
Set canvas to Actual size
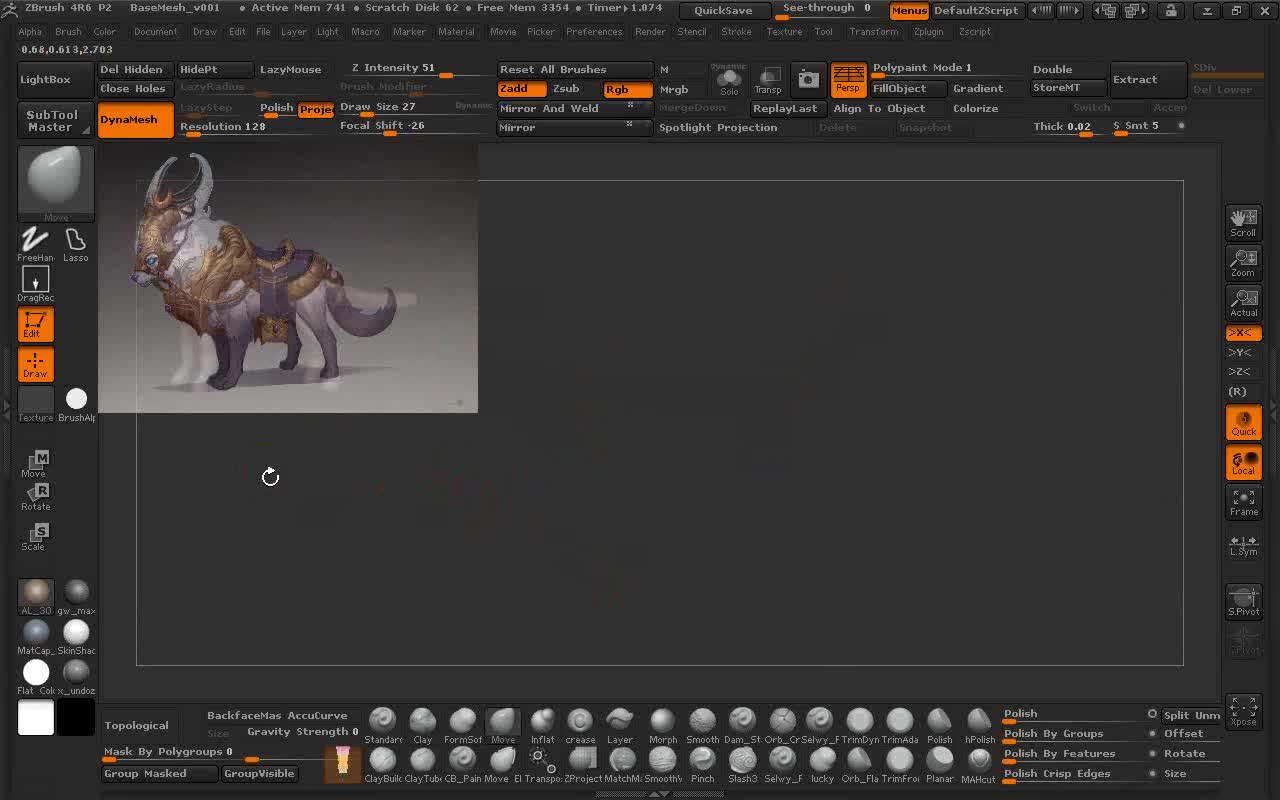[x=1243, y=302]
